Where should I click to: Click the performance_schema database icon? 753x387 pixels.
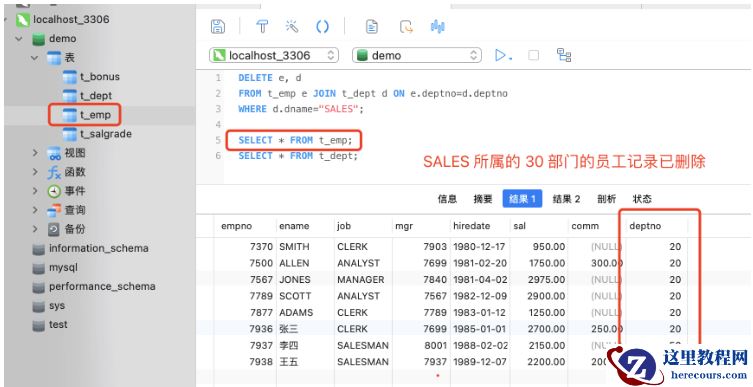[38, 287]
